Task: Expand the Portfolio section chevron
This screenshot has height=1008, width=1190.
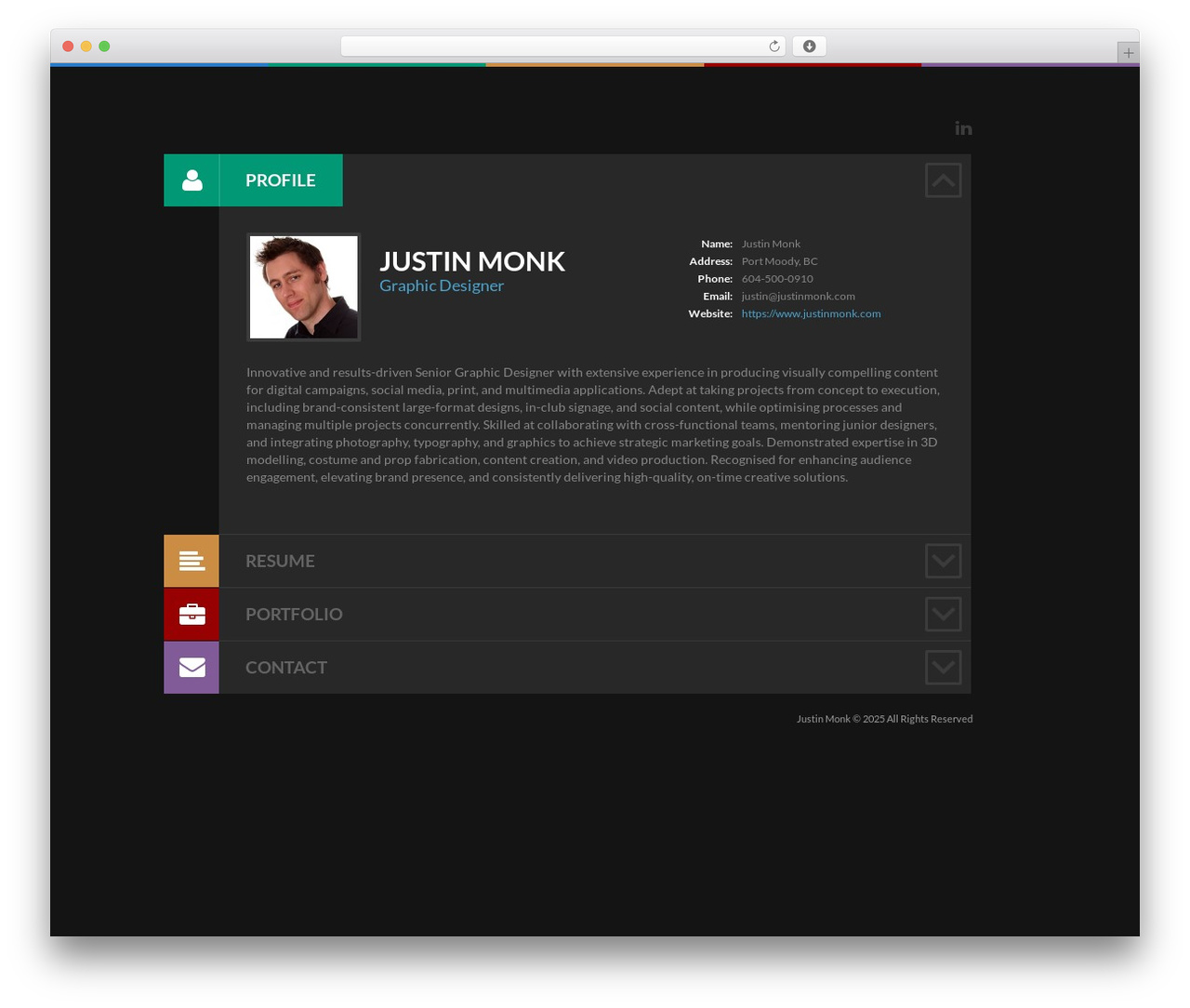Action: (943, 614)
